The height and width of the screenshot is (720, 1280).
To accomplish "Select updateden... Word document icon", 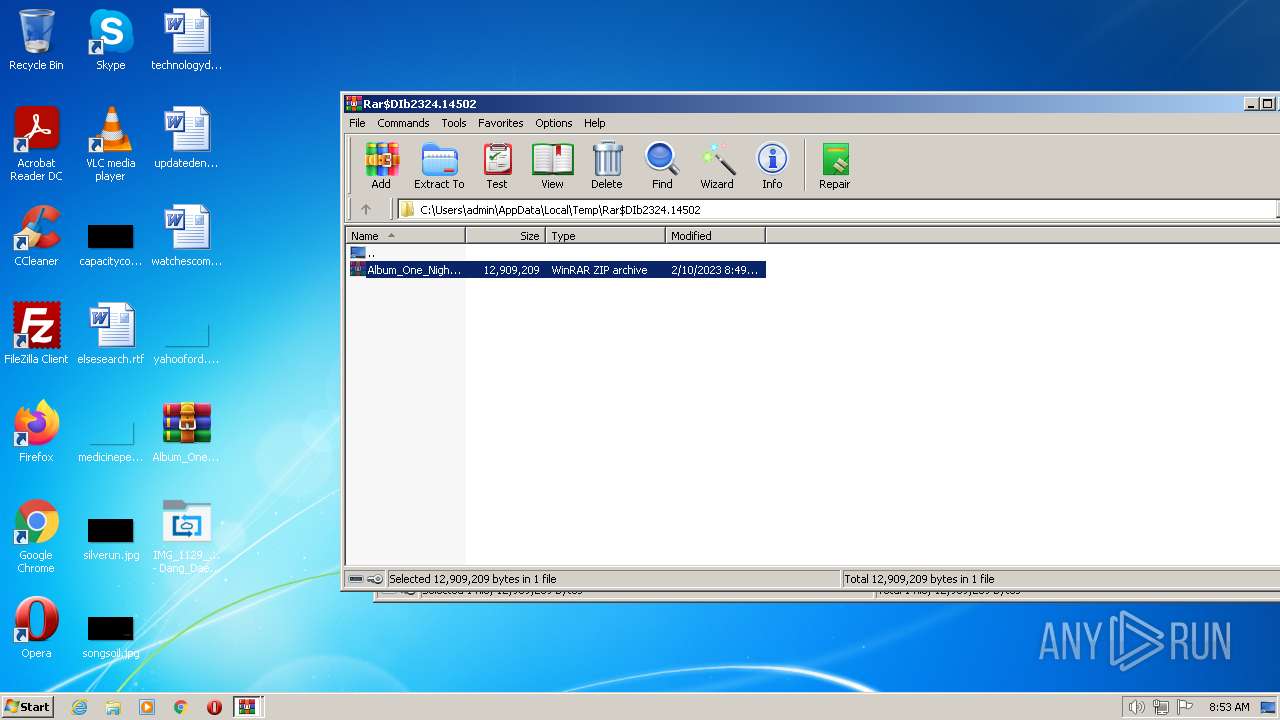I will pyautogui.click(x=186, y=138).
